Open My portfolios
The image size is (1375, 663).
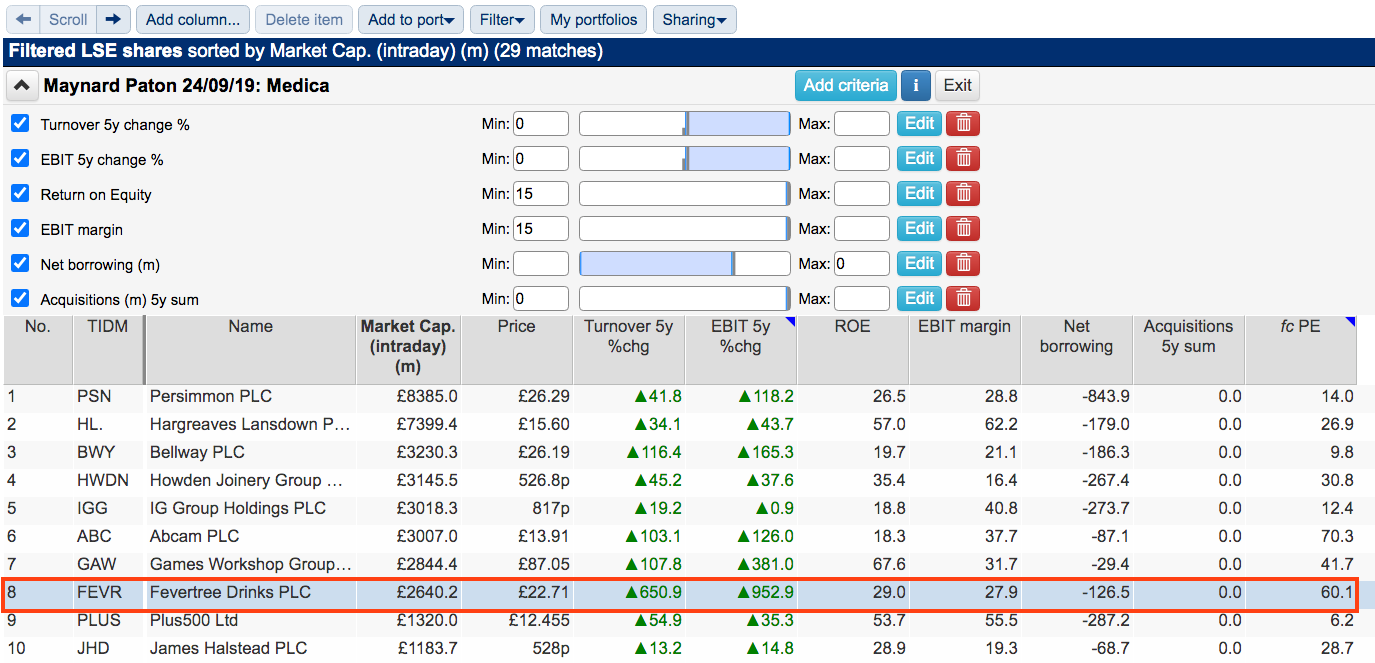click(593, 19)
